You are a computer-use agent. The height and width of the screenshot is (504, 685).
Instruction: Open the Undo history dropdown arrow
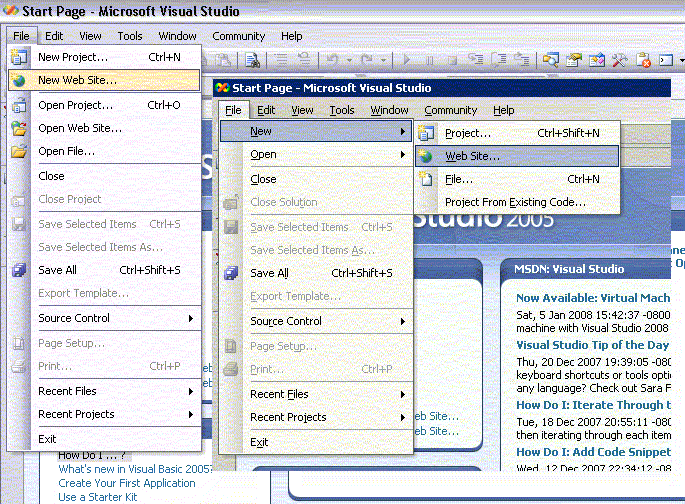(x=349, y=60)
